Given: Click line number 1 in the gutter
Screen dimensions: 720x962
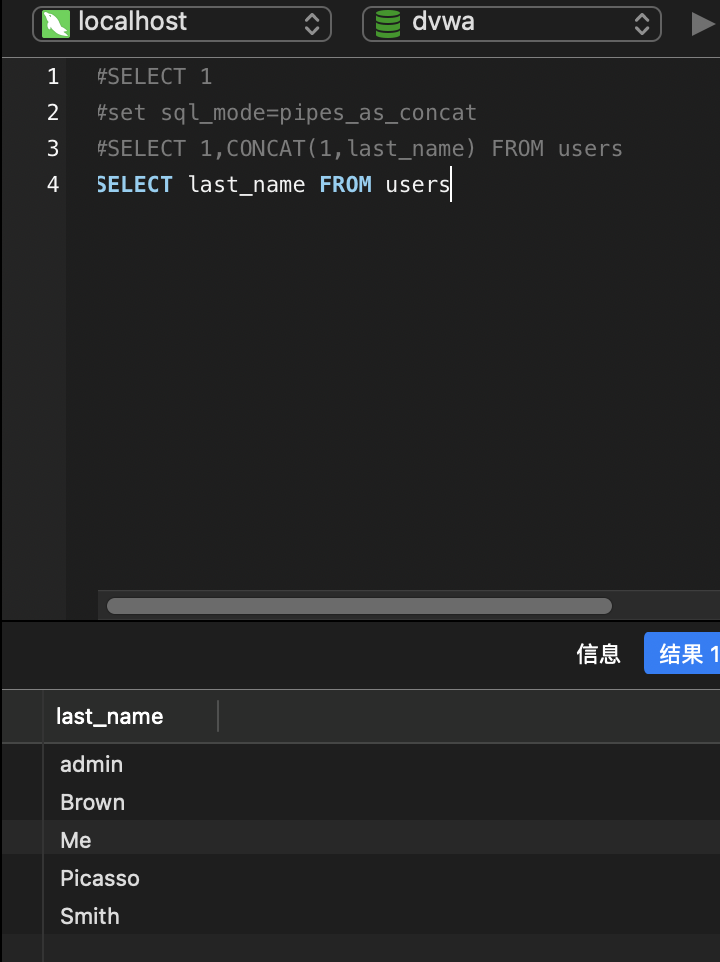Looking at the screenshot, I should click(x=53, y=77).
